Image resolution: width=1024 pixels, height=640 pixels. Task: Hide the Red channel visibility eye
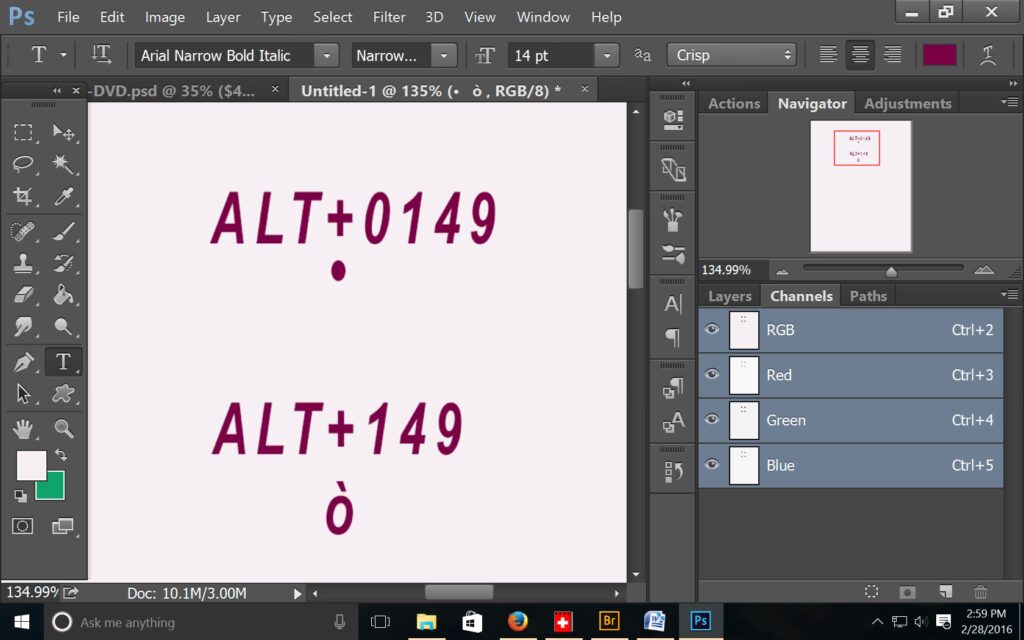click(x=712, y=375)
